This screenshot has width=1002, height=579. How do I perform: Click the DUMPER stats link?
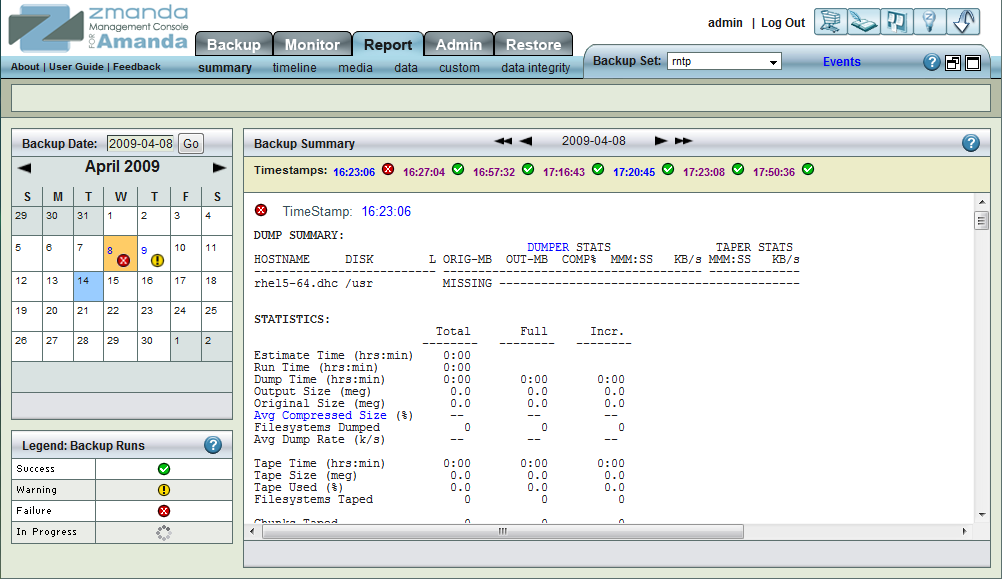[x=548, y=247]
